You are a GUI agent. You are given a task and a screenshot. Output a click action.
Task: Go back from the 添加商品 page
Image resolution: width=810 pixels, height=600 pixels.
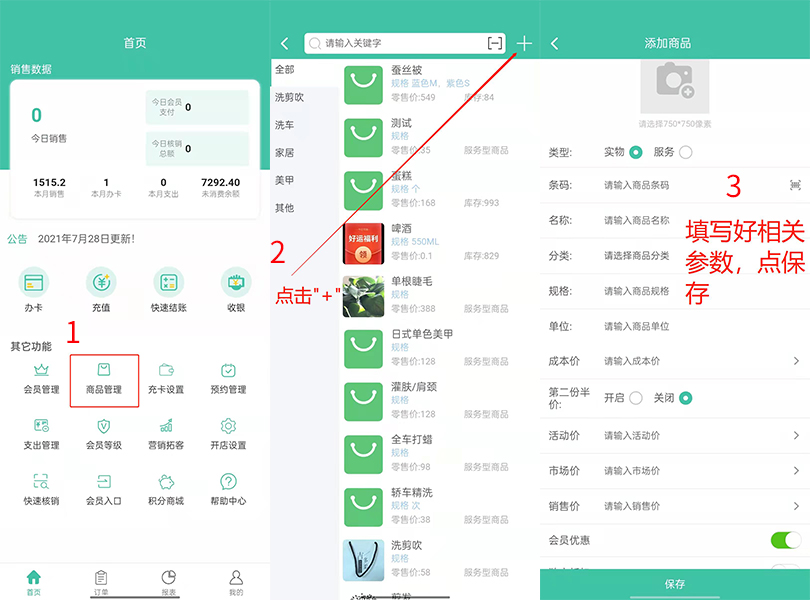(555, 43)
